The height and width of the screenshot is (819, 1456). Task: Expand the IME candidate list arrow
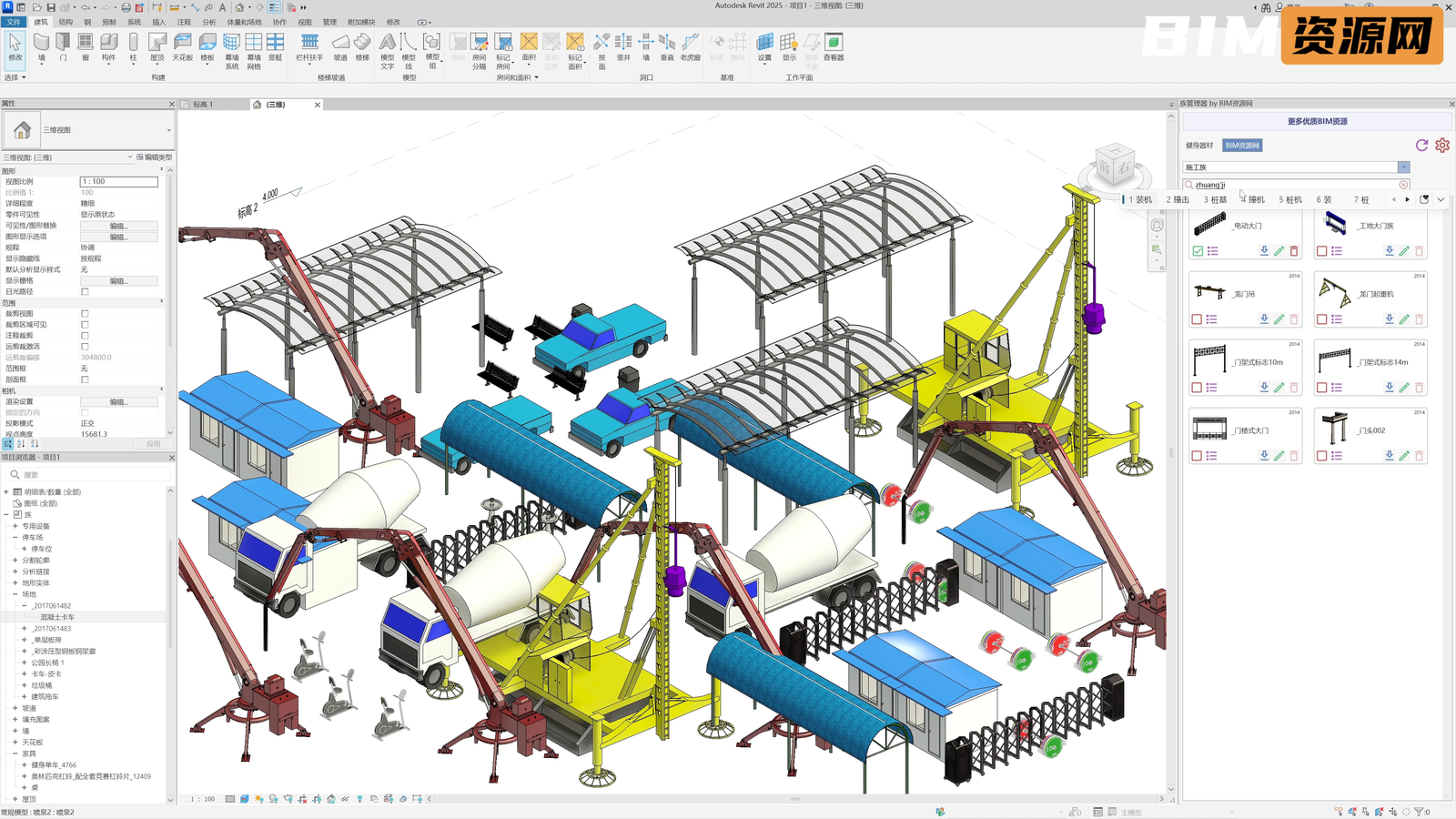point(1441,199)
